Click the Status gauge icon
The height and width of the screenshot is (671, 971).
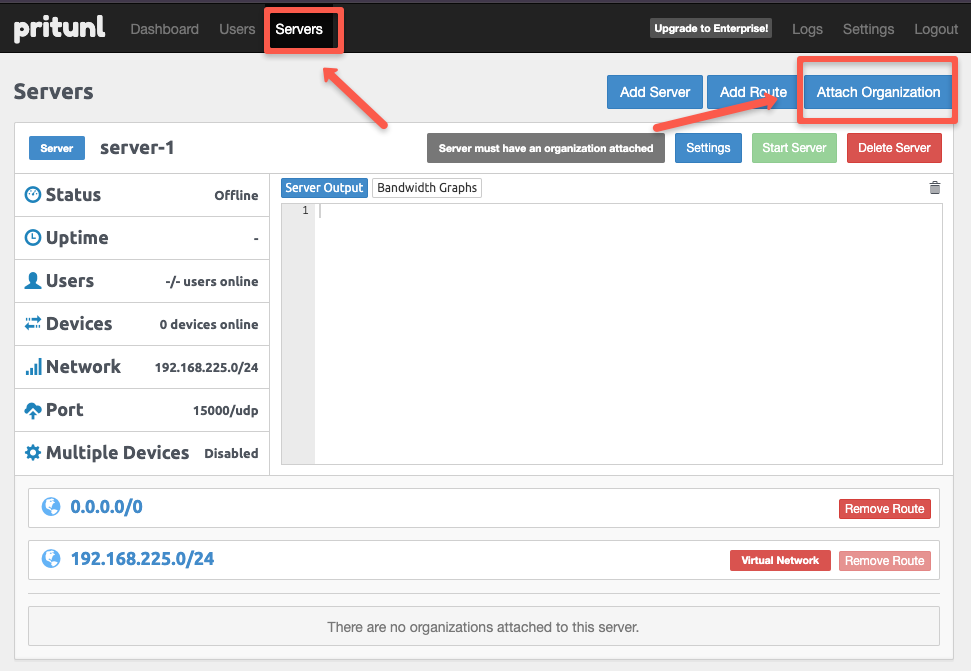(33, 194)
